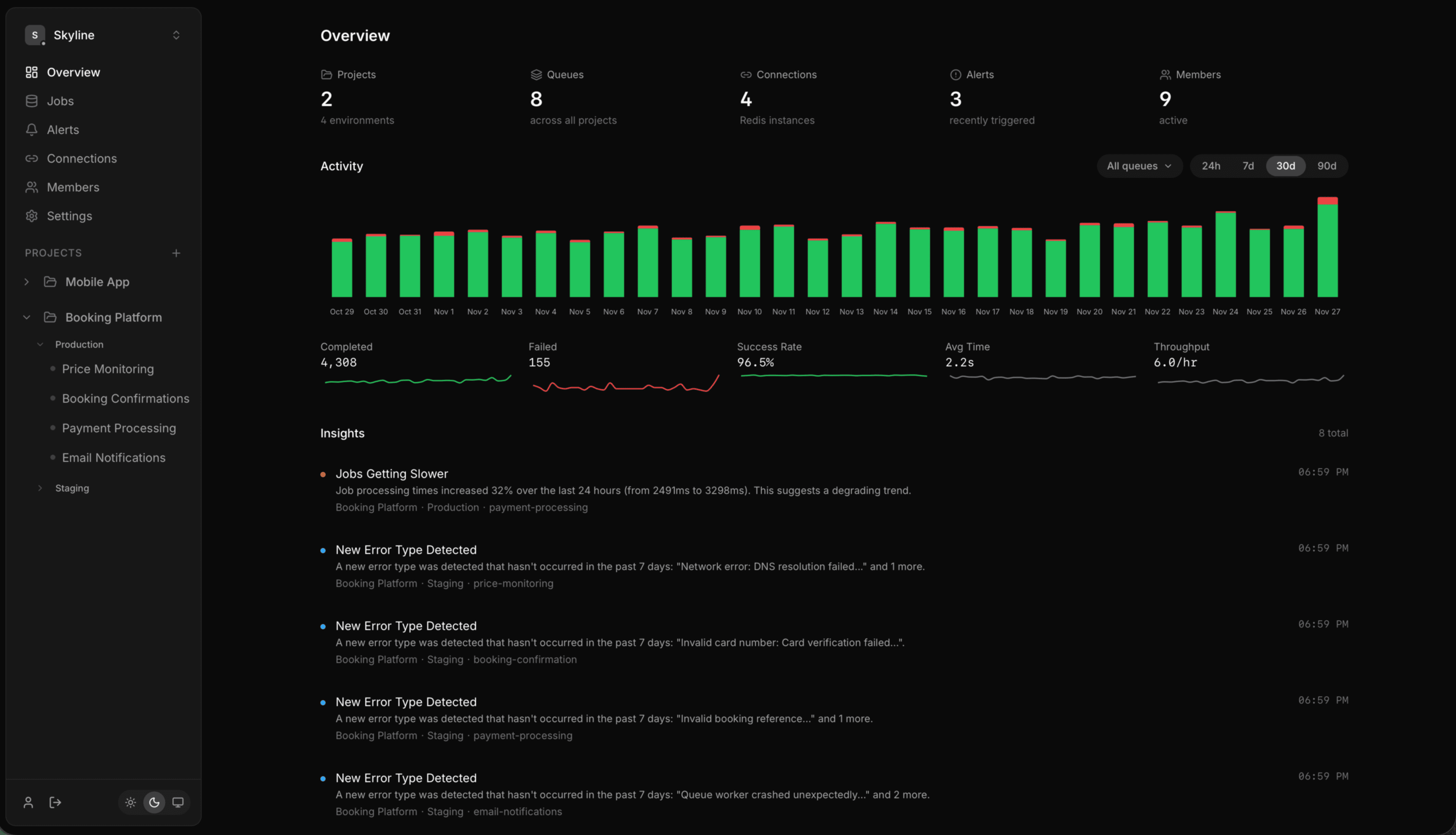The width and height of the screenshot is (1456, 835).
Task: Expand the Mobile App project
Action: (x=26, y=281)
